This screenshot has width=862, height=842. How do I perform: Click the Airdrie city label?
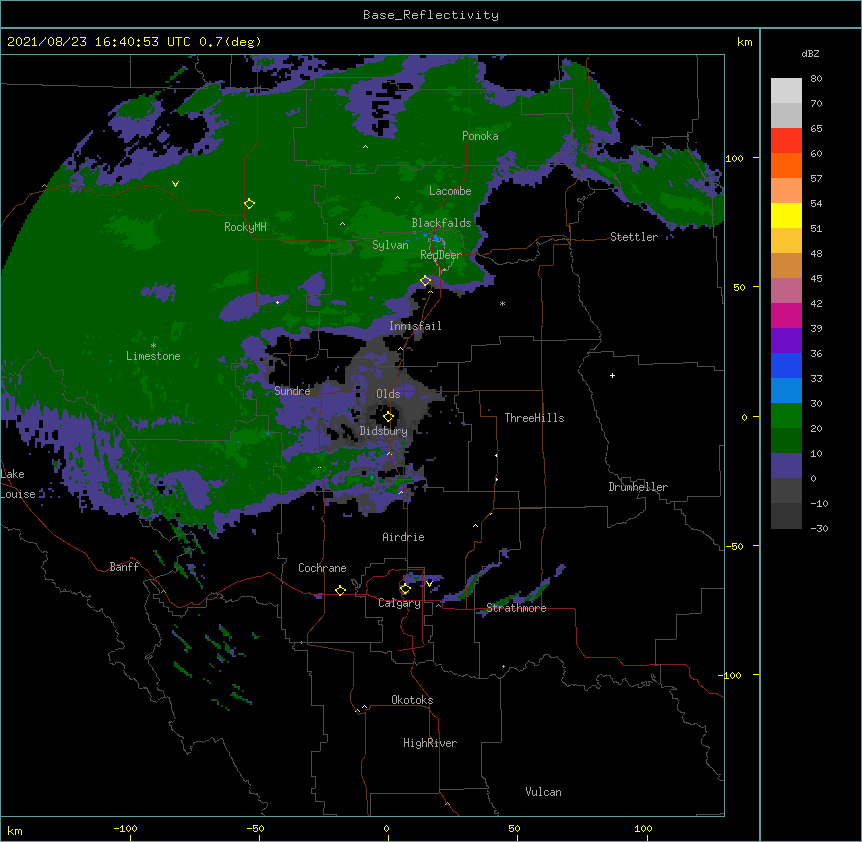click(403, 537)
